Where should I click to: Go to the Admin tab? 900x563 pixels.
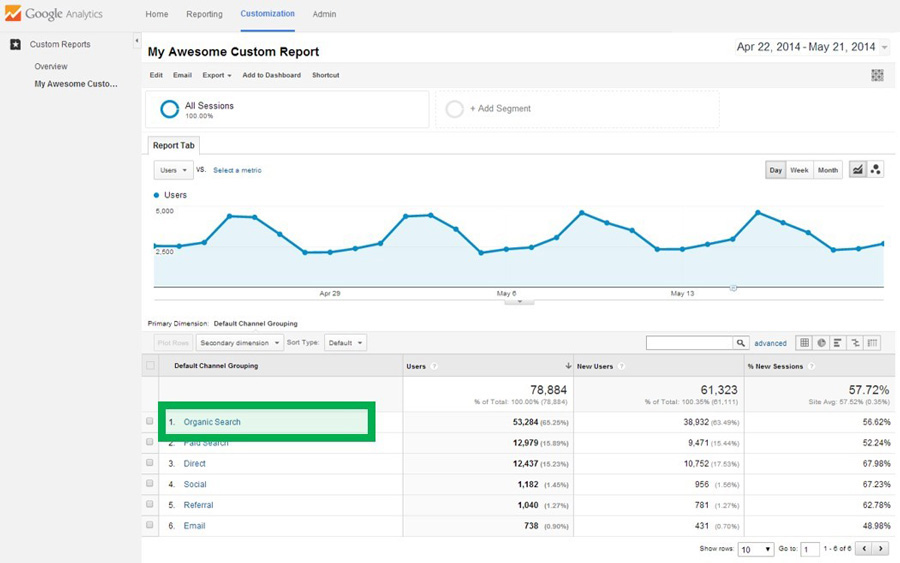click(324, 15)
